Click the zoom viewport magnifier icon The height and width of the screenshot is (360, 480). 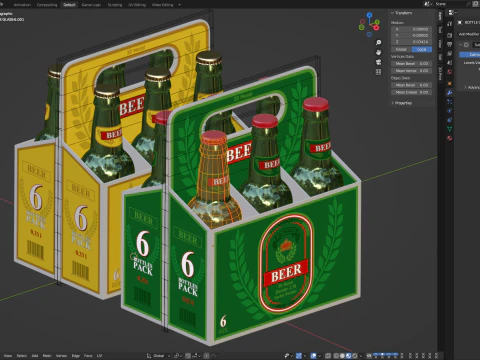tap(378, 42)
